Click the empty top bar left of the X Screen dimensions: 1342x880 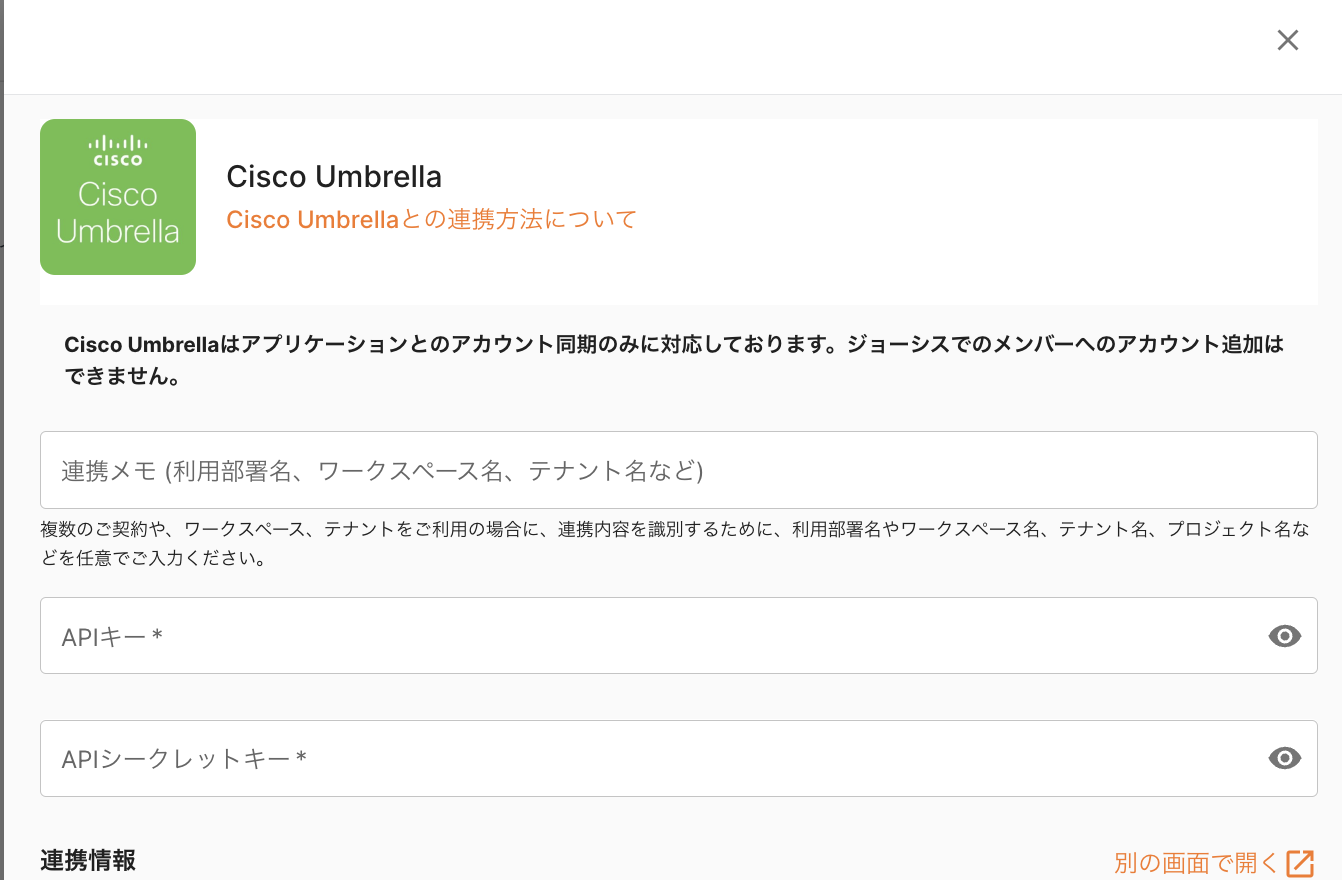pos(640,45)
